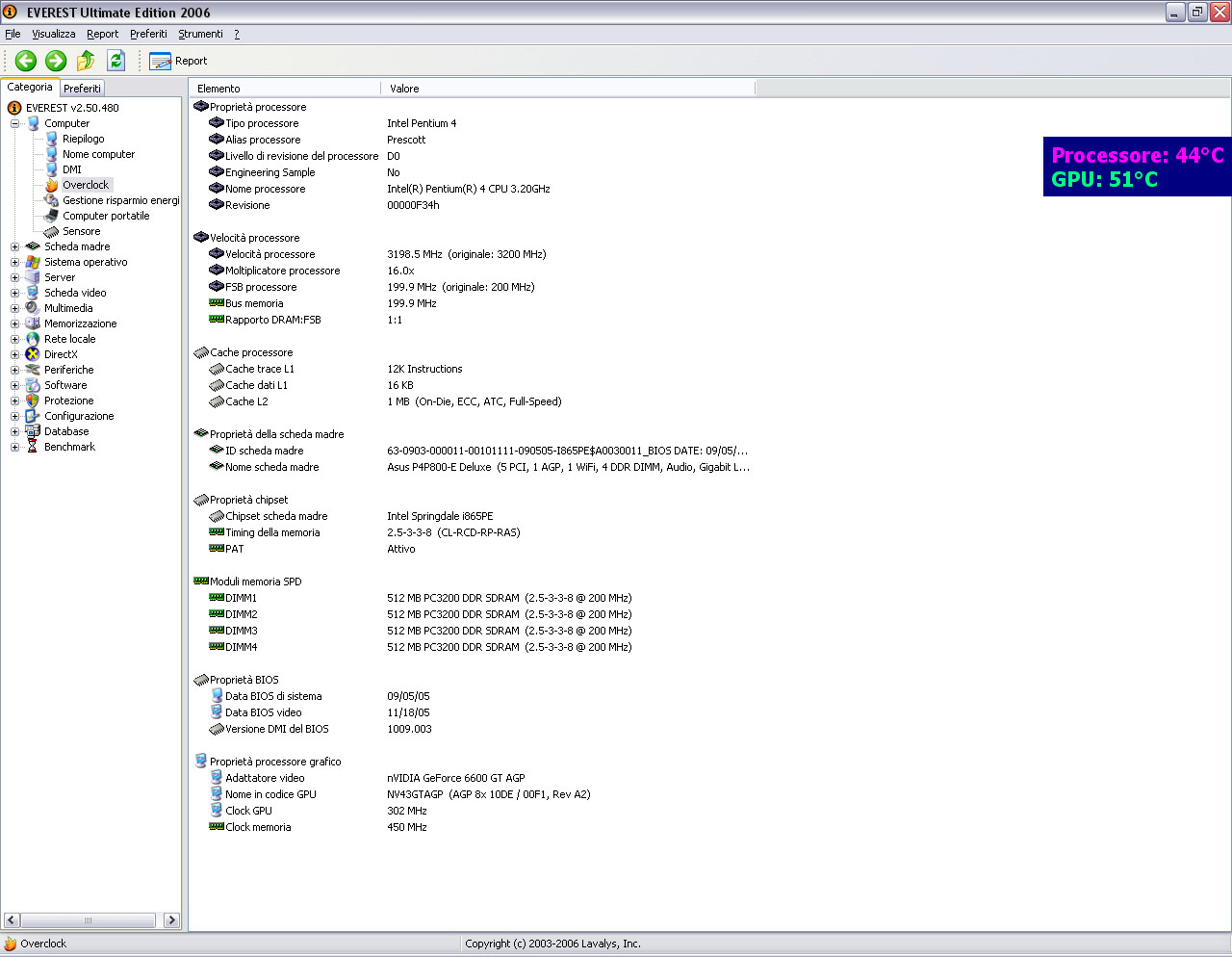Viewport: 1232px width, 957px height.
Task: Select the Chipset scheda madre row
Action: [472, 516]
